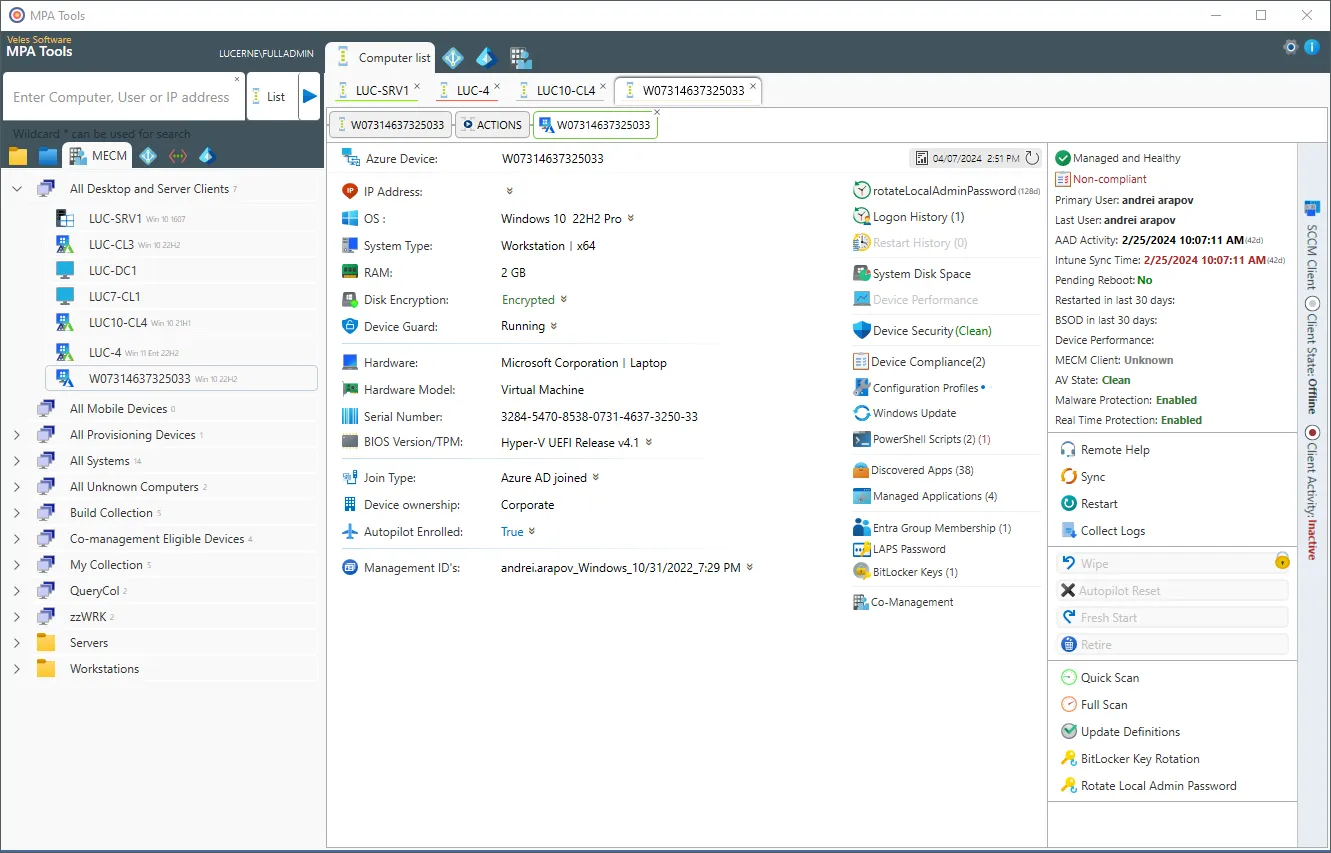Open the ACTIONS tab
Viewport: 1331px width, 853px height.
click(491, 124)
